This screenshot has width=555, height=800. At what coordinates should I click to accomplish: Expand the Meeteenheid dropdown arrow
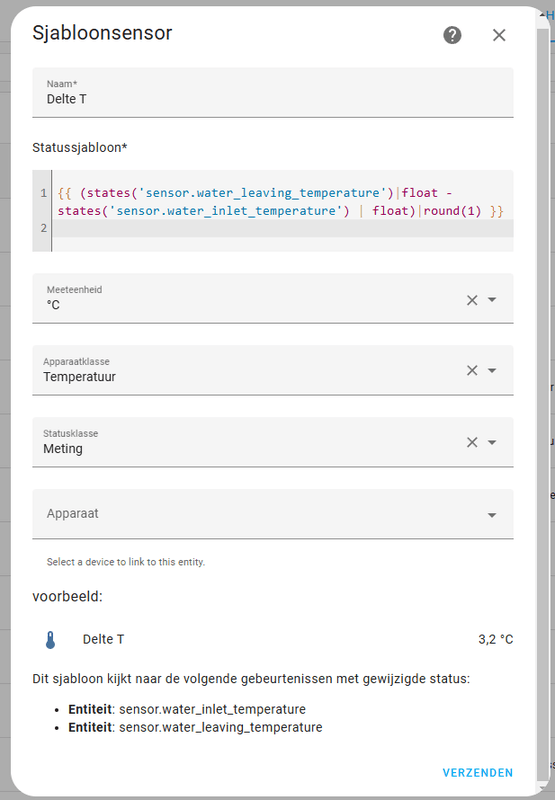492,299
